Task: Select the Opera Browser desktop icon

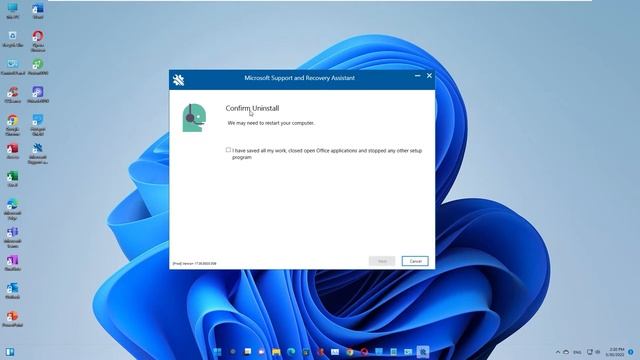Action: (38, 41)
